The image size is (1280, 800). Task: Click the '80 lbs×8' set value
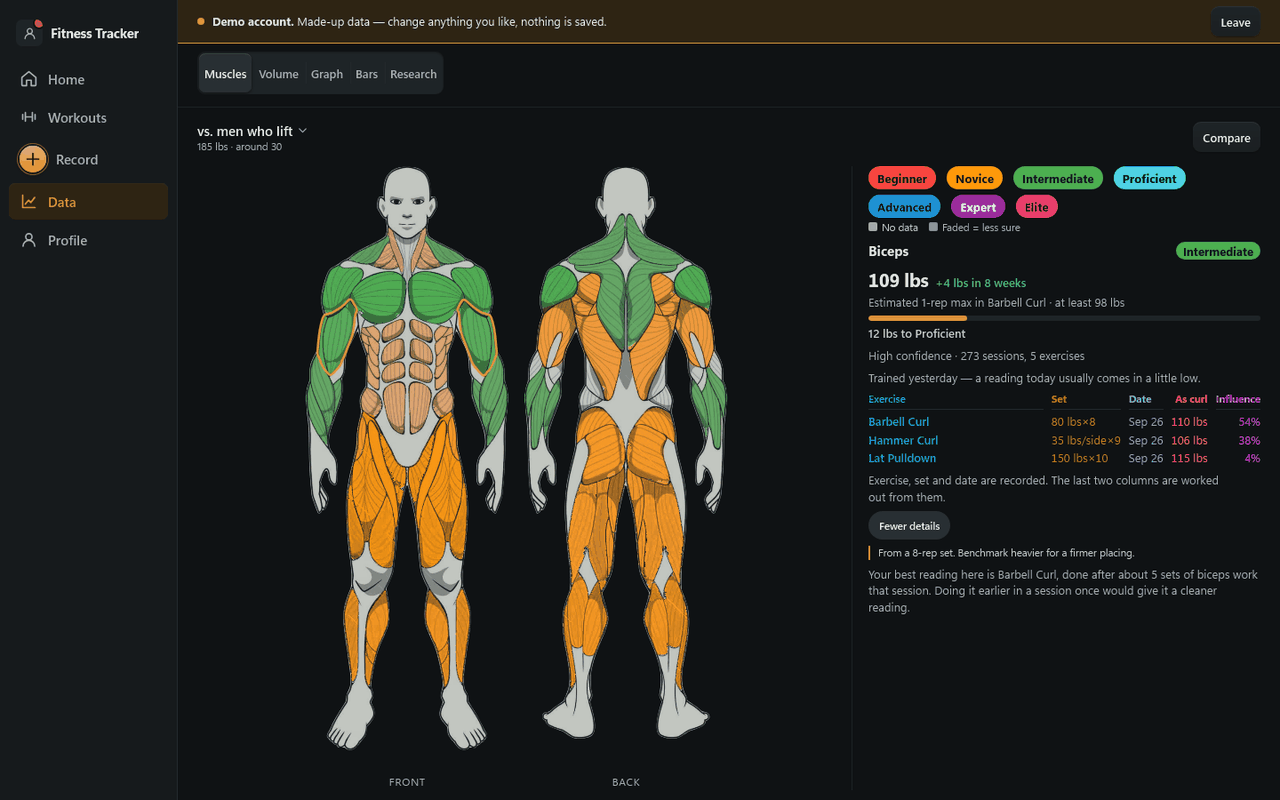click(1073, 422)
